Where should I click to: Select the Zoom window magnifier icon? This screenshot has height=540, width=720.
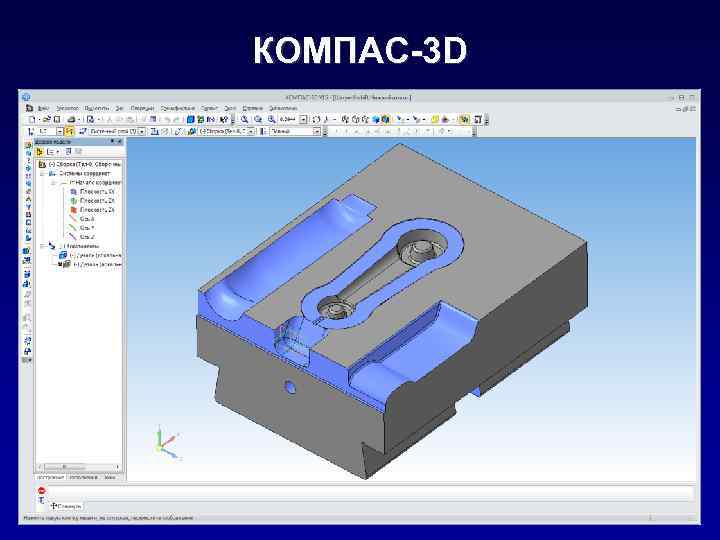tap(245, 119)
